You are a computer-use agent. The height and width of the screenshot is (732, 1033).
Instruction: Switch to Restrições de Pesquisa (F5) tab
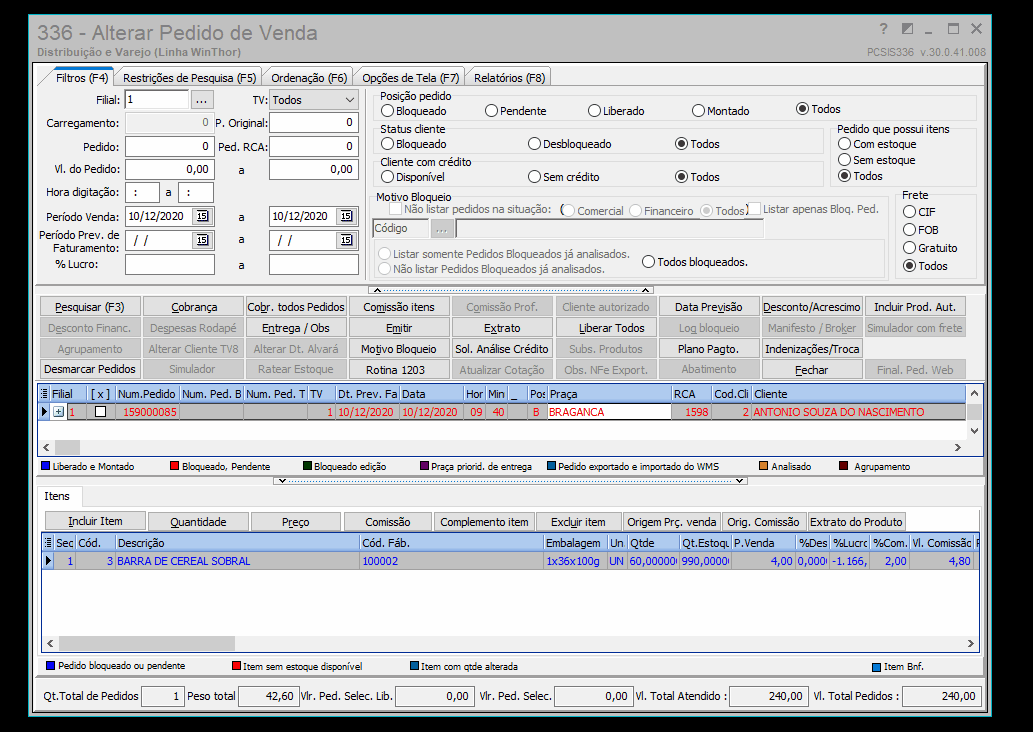click(x=189, y=78)
